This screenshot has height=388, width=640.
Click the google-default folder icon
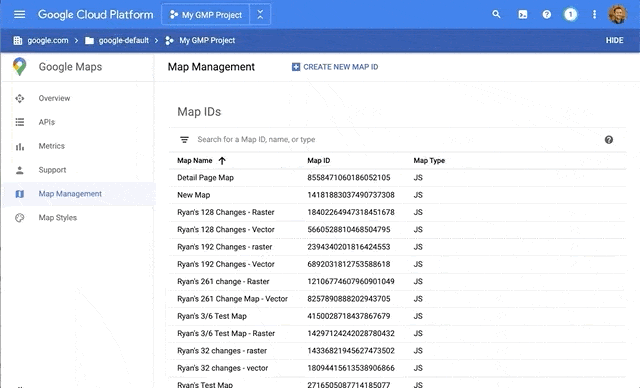click(89, 40)
